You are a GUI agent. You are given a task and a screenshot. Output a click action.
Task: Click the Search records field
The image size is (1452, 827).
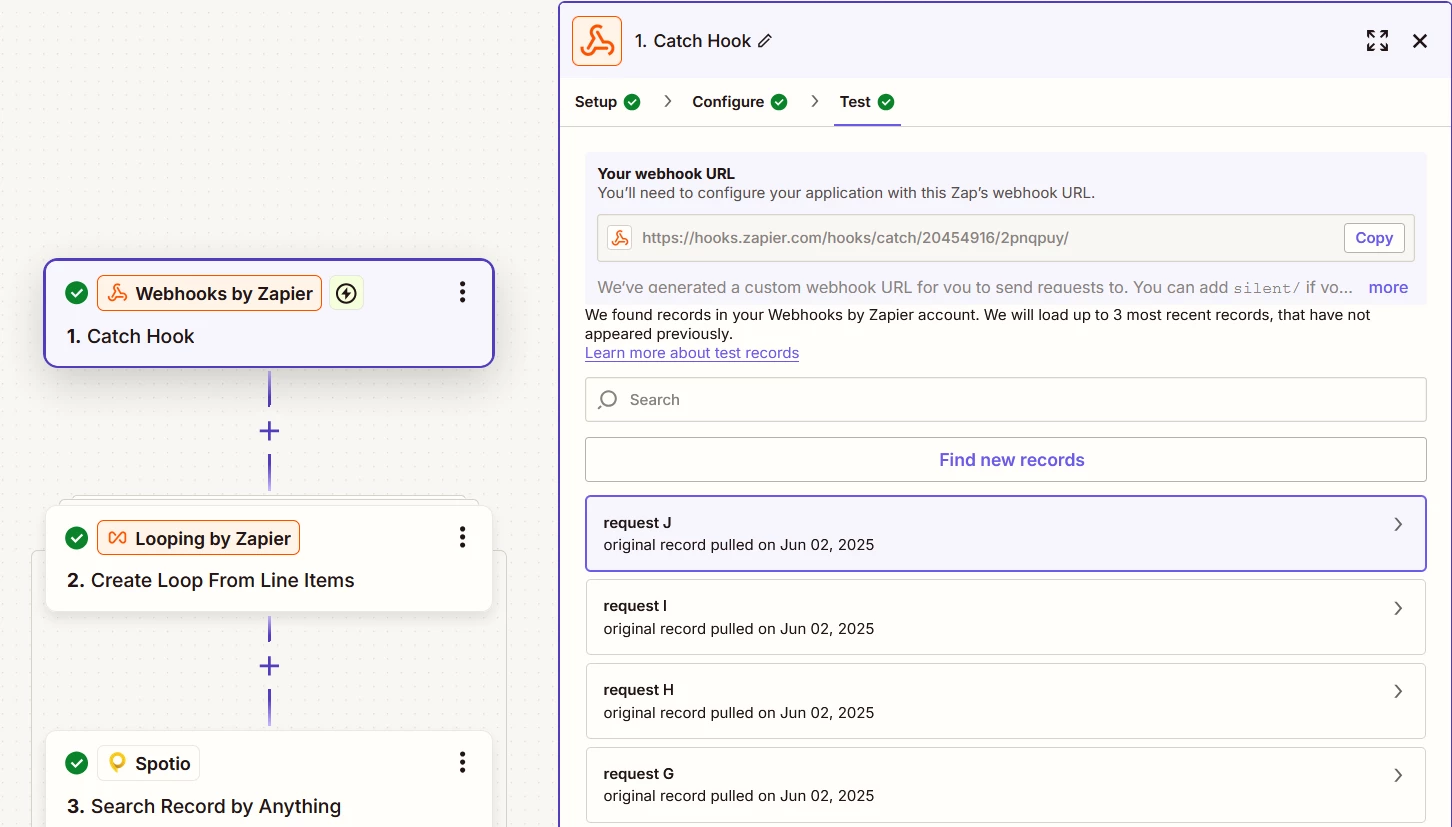(1006, 400)
